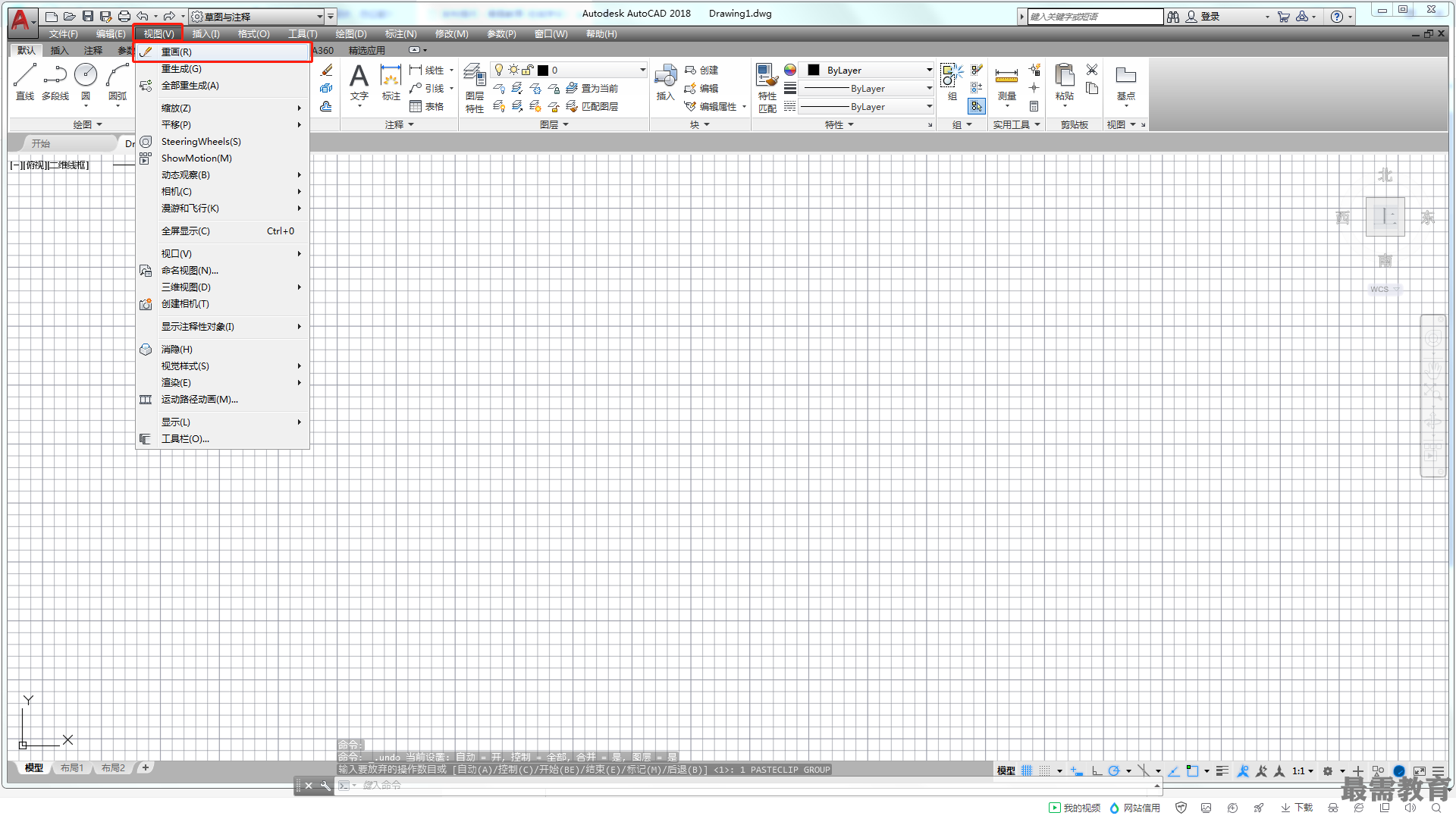Add a new layout with plus button
This screenshot has height=819, width=1456.
(x=146, y=767)
